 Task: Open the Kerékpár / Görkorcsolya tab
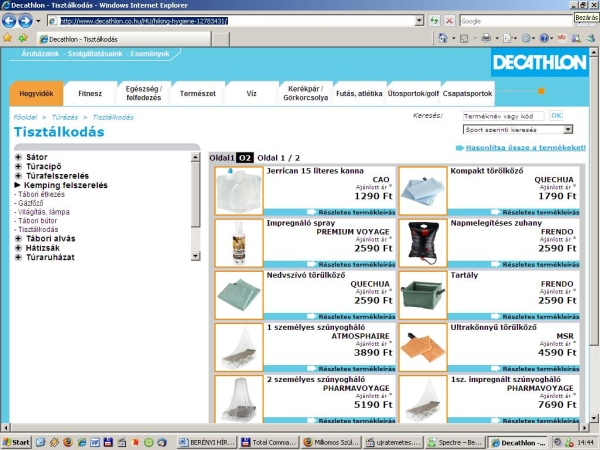(306, 93)
